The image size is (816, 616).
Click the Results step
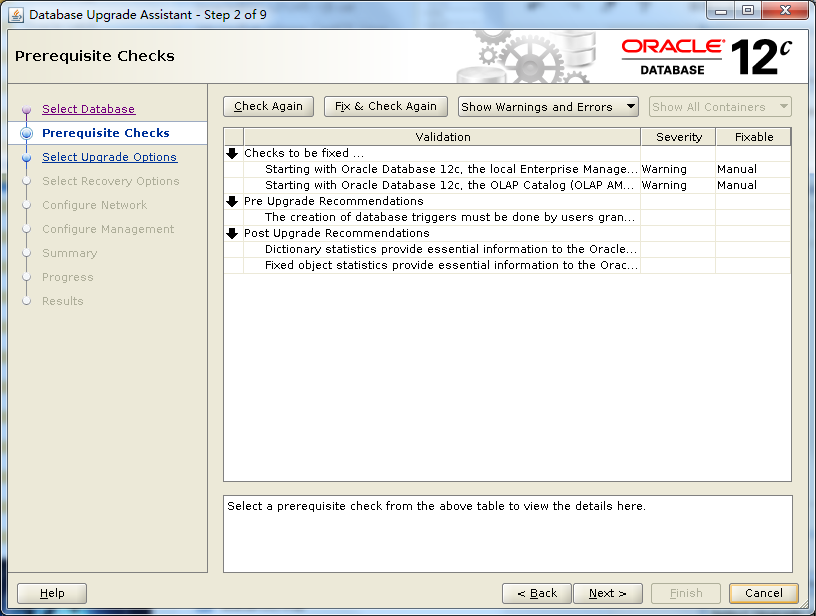coord(62,301)
